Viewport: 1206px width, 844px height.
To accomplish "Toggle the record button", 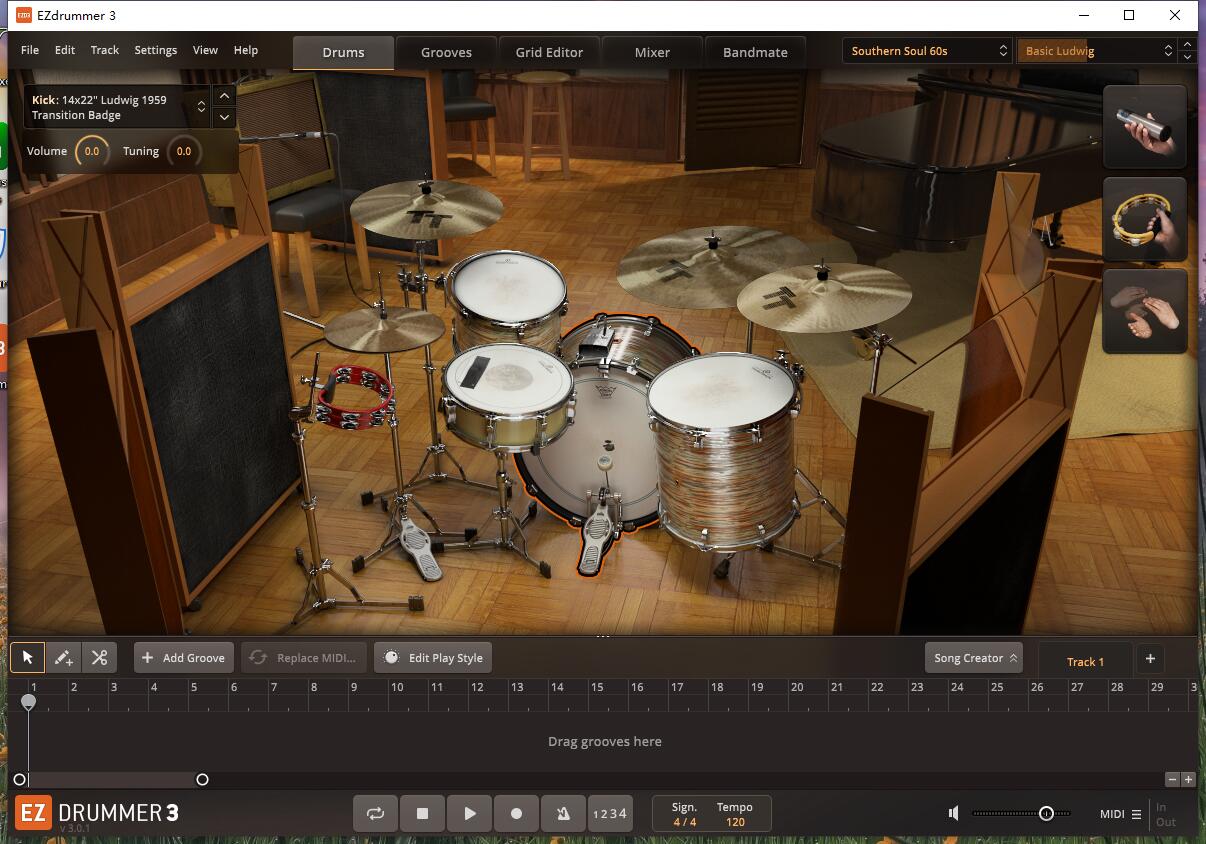I will point(516,814).
